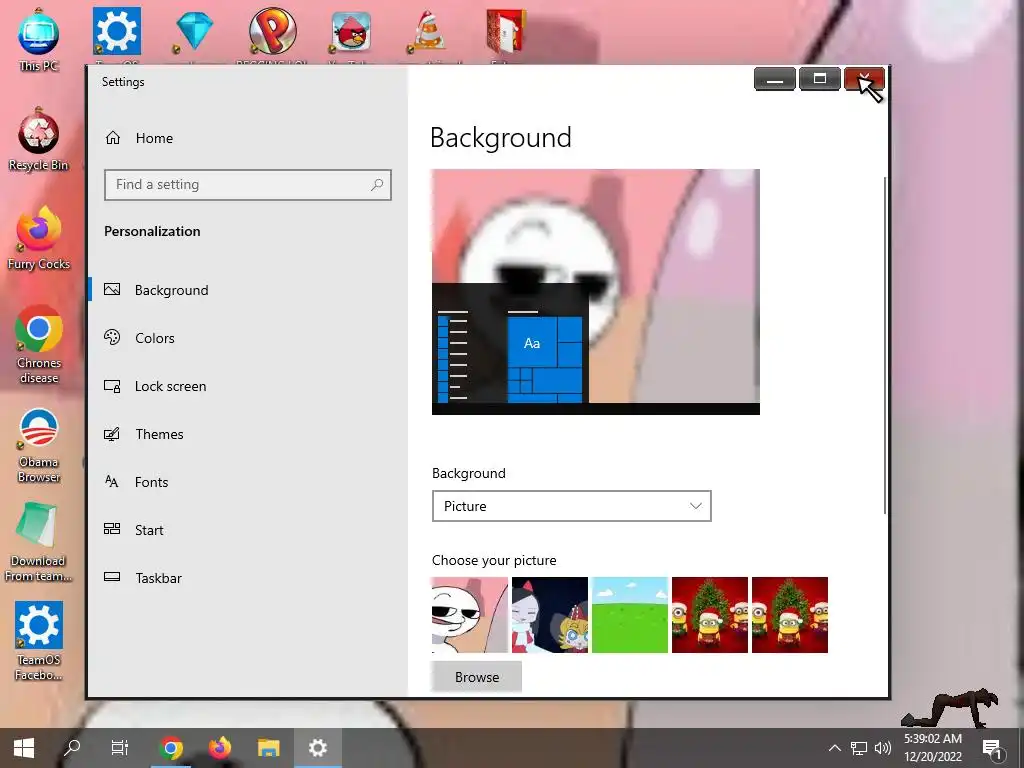1024x768 pixels.
Task: Click the Browse button
Action: [x=476, y=677]
